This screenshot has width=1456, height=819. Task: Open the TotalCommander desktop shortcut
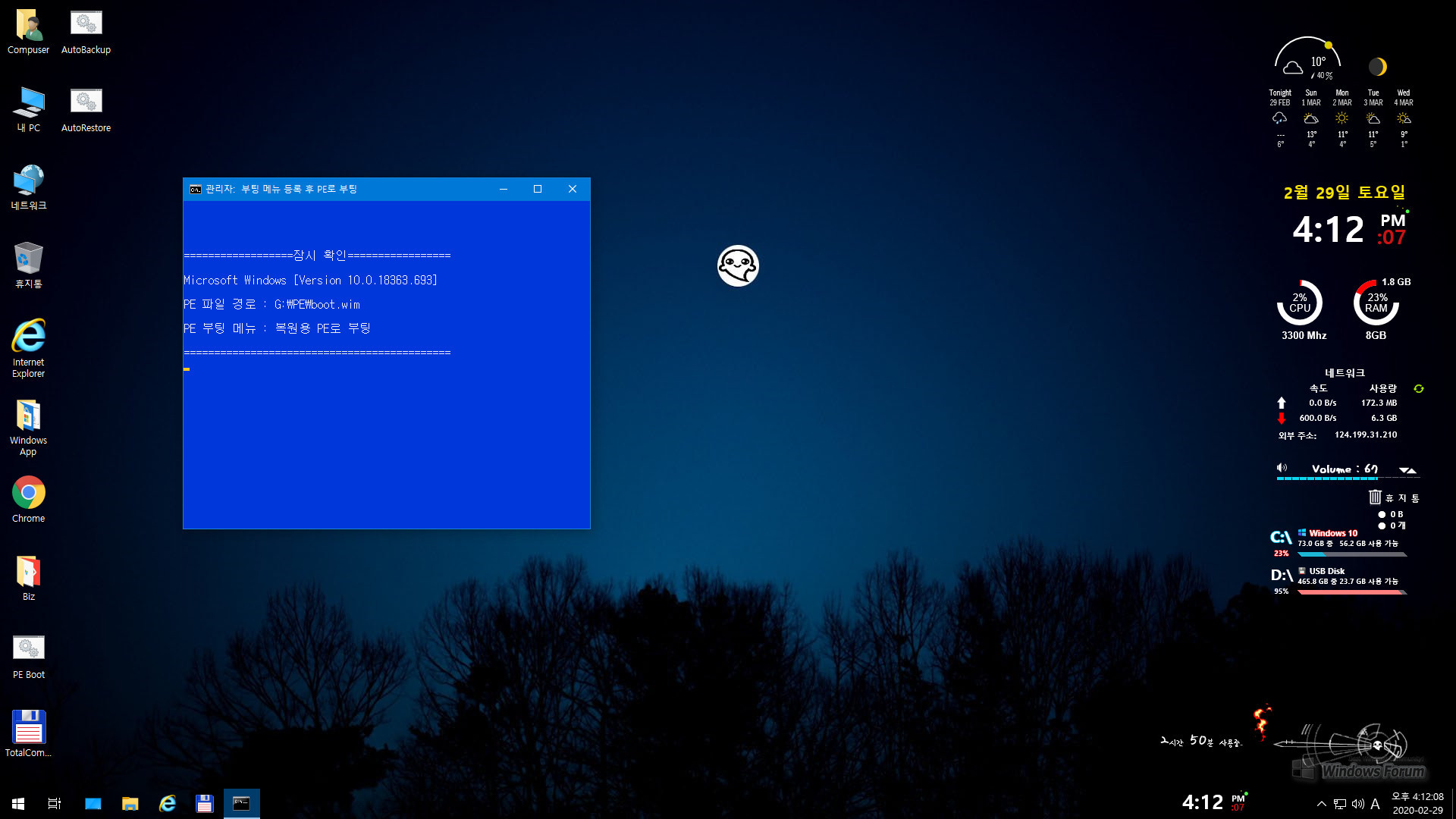coord(29,734)
